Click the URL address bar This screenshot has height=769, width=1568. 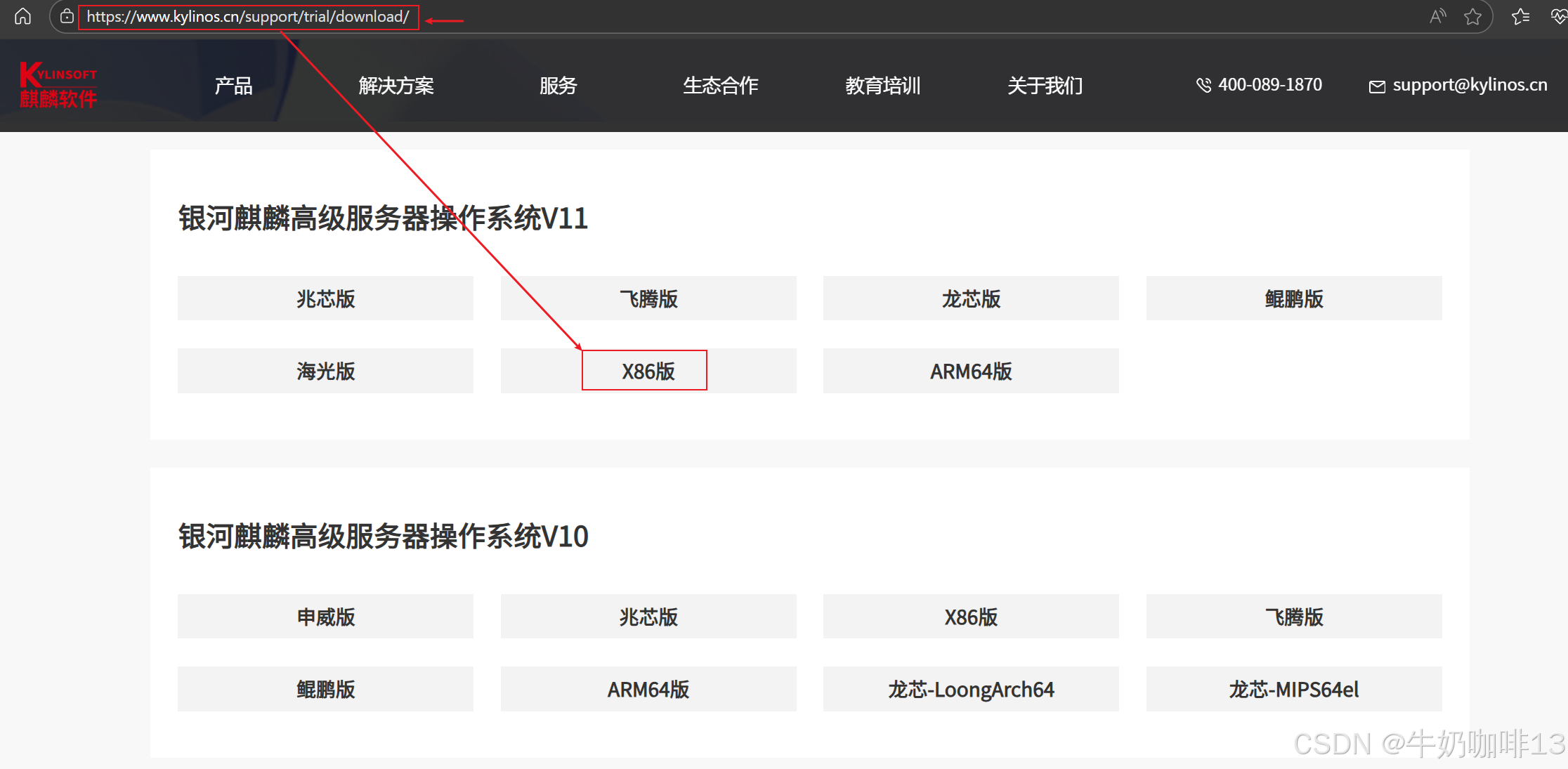click(x=248, y=17)
